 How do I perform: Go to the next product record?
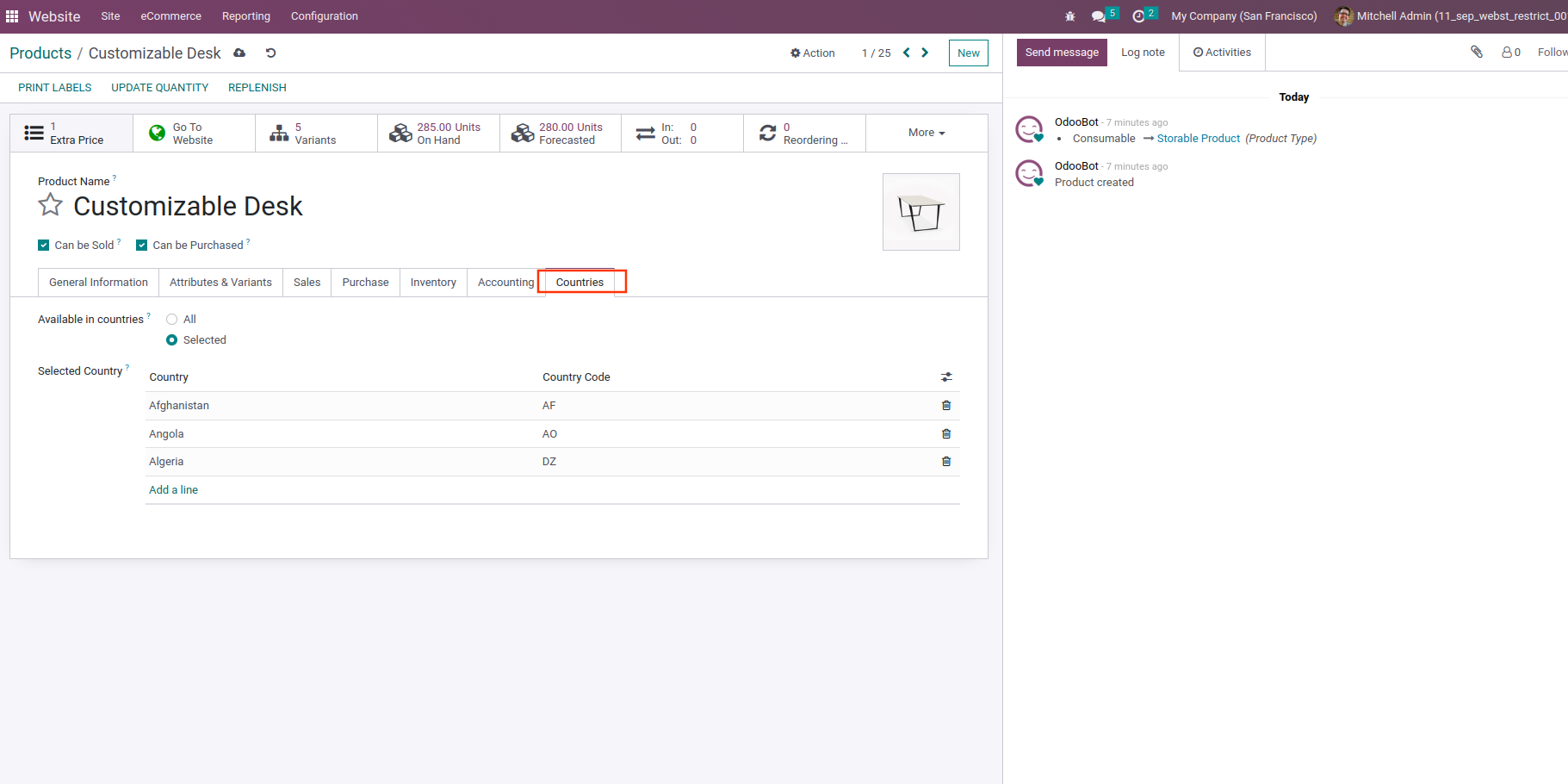pyautogui.click(x=925, y=53)
